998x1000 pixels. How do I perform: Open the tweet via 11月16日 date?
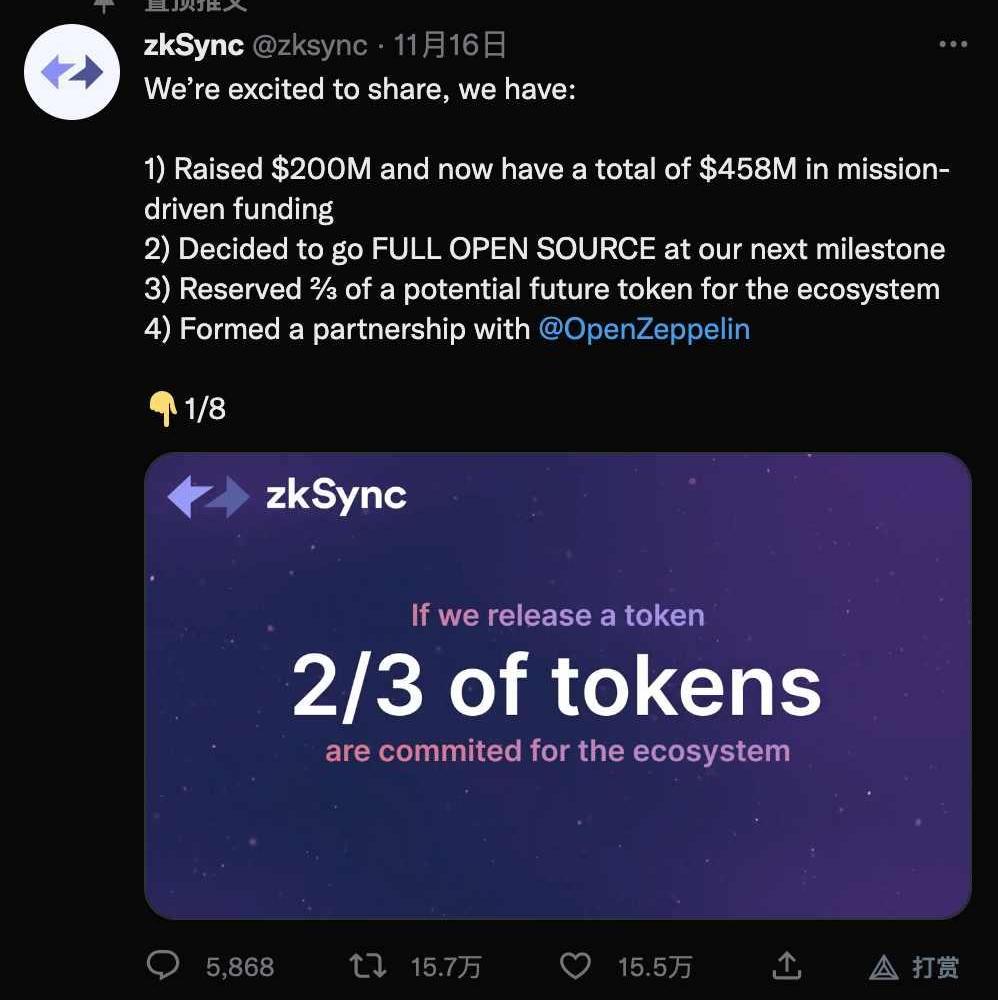(x=449, y=45)
